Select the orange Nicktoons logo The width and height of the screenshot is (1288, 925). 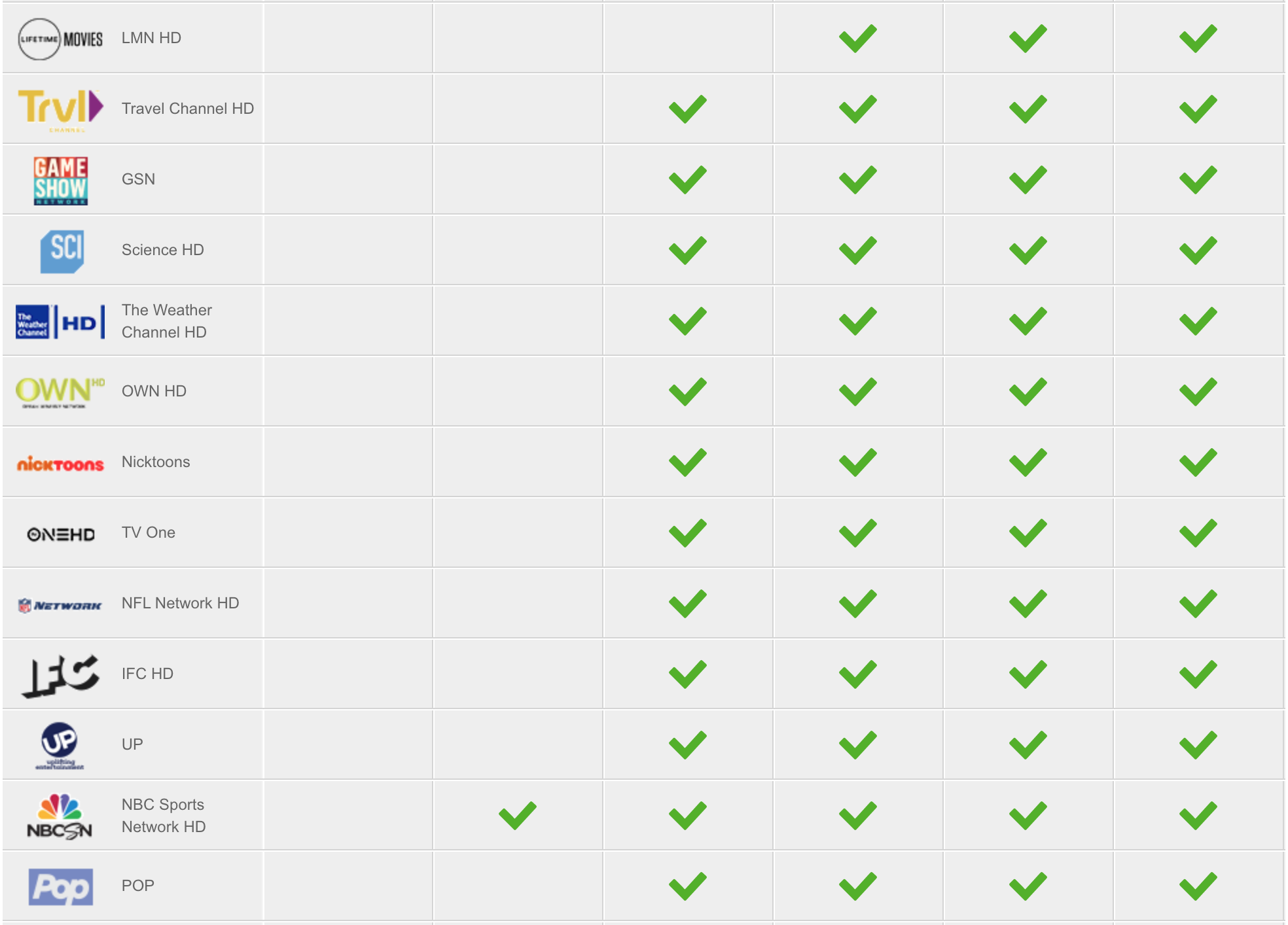click(x=60, y=464)
